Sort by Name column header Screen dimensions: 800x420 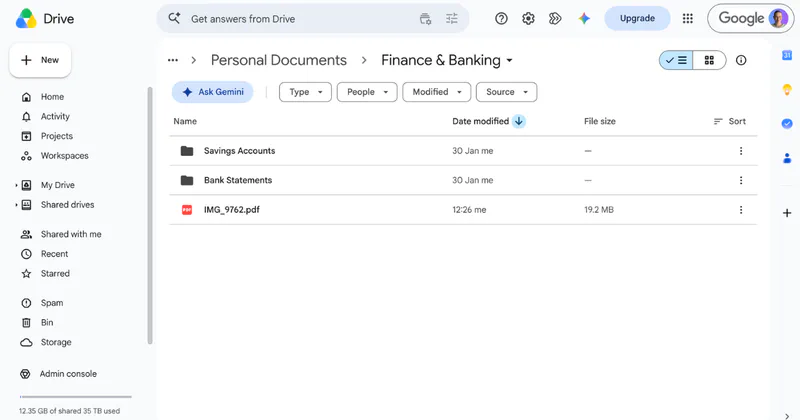(x=185, y=121)
